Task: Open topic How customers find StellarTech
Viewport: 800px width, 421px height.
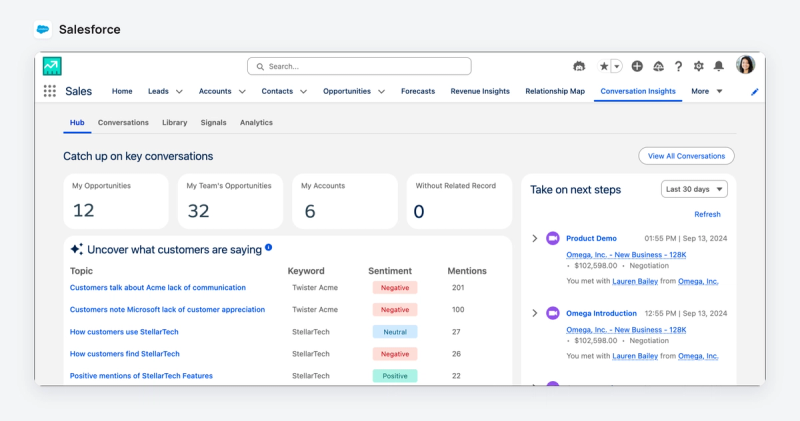Action: pyautogui.click(x=124, y=354)
